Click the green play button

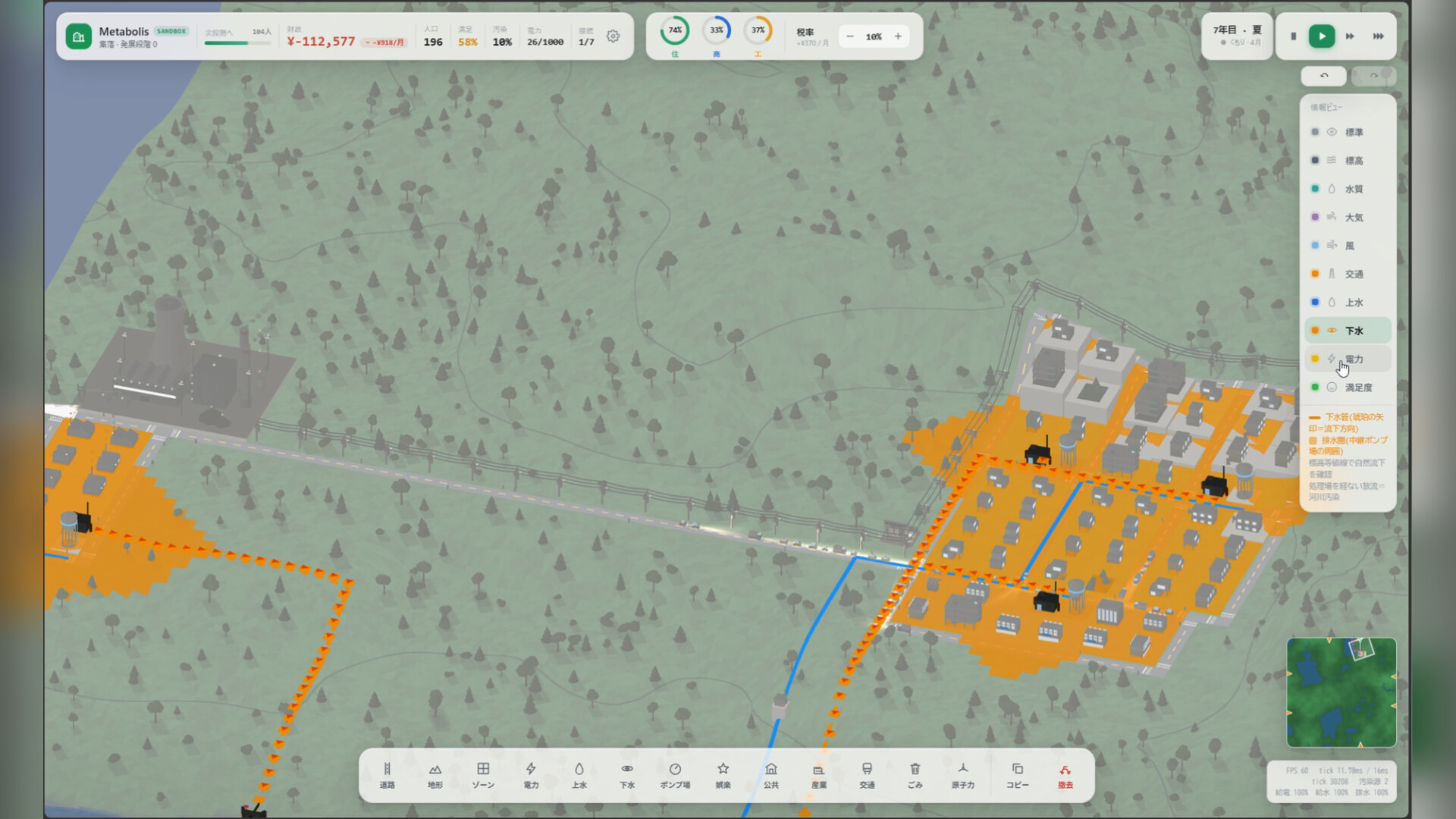[x=1322, y=36]
